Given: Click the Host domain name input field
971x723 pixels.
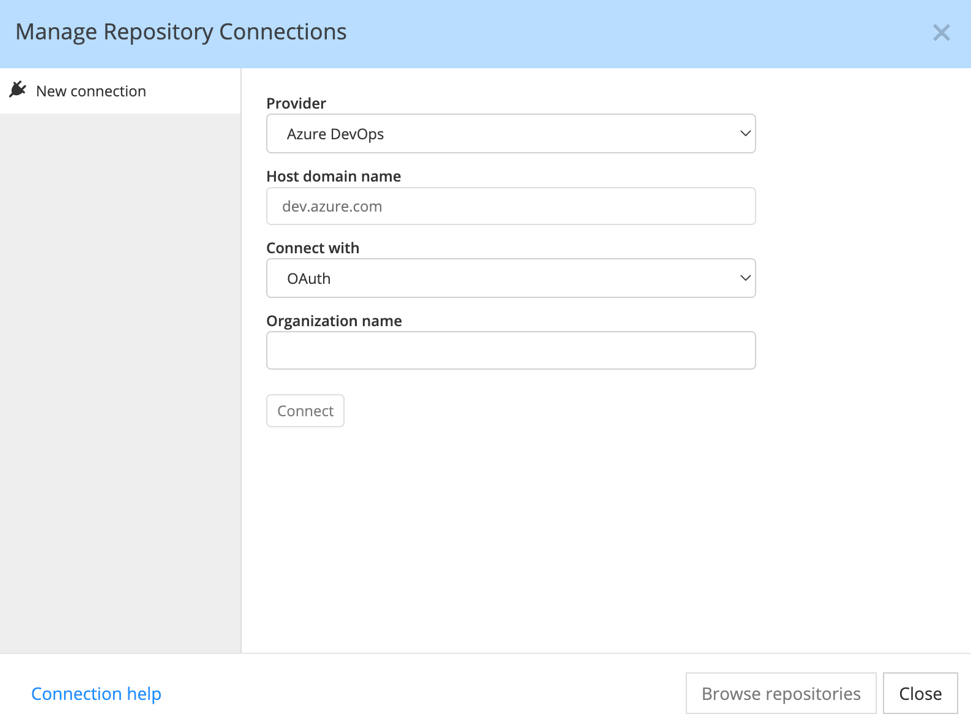Looking at the screenshot, I should [510, 206].
